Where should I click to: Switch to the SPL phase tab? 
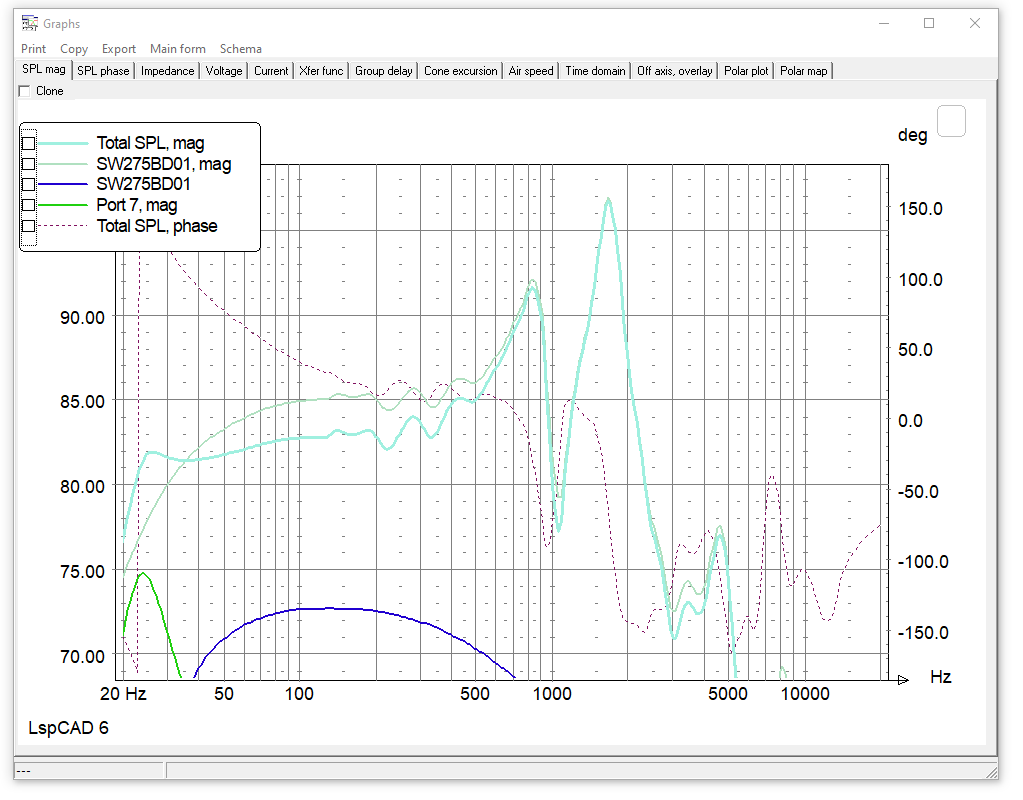click(x=103, y=70)
